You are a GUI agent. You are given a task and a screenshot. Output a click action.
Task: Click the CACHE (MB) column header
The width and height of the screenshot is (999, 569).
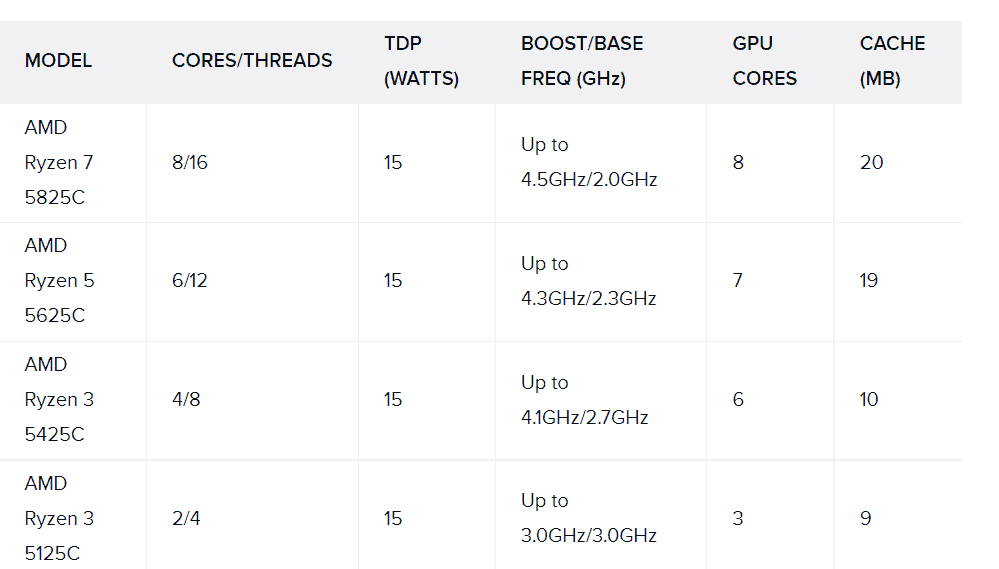pos(892,61)
